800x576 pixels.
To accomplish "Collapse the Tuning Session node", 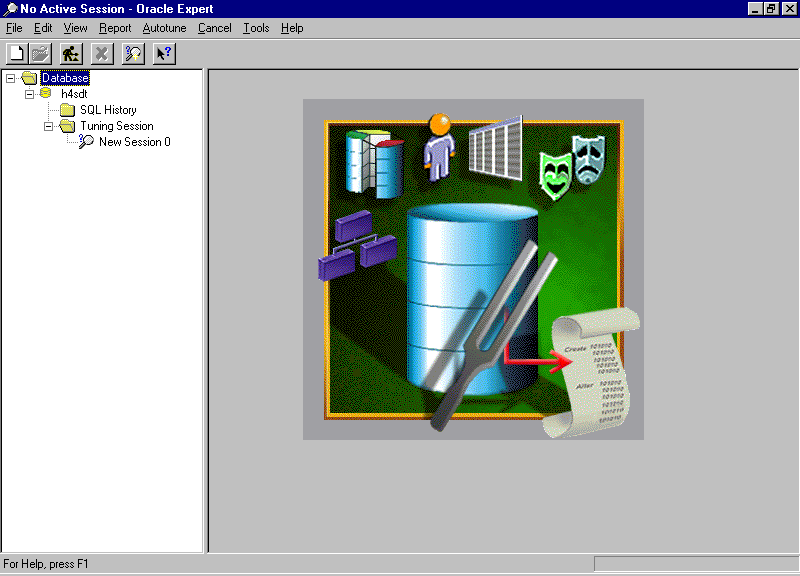I will [x=49, y=126].
